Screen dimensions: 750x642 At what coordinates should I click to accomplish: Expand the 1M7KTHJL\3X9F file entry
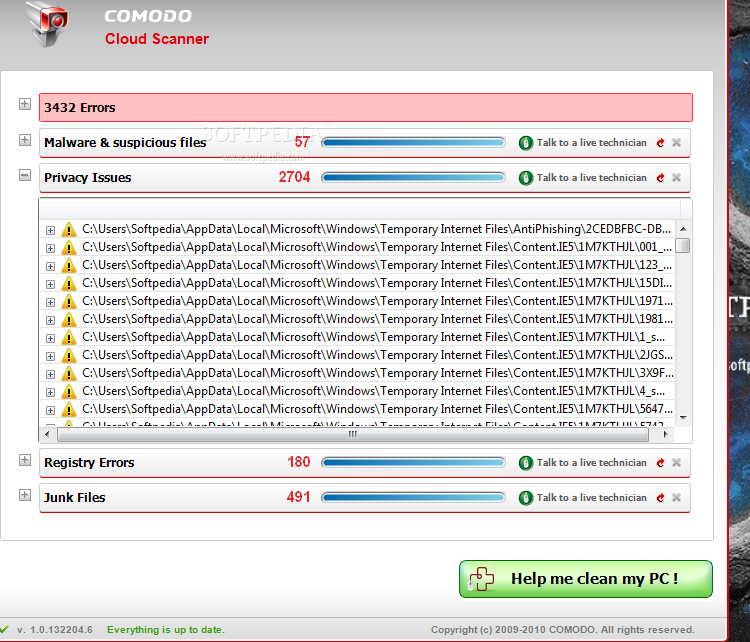(x=50, y=374)
